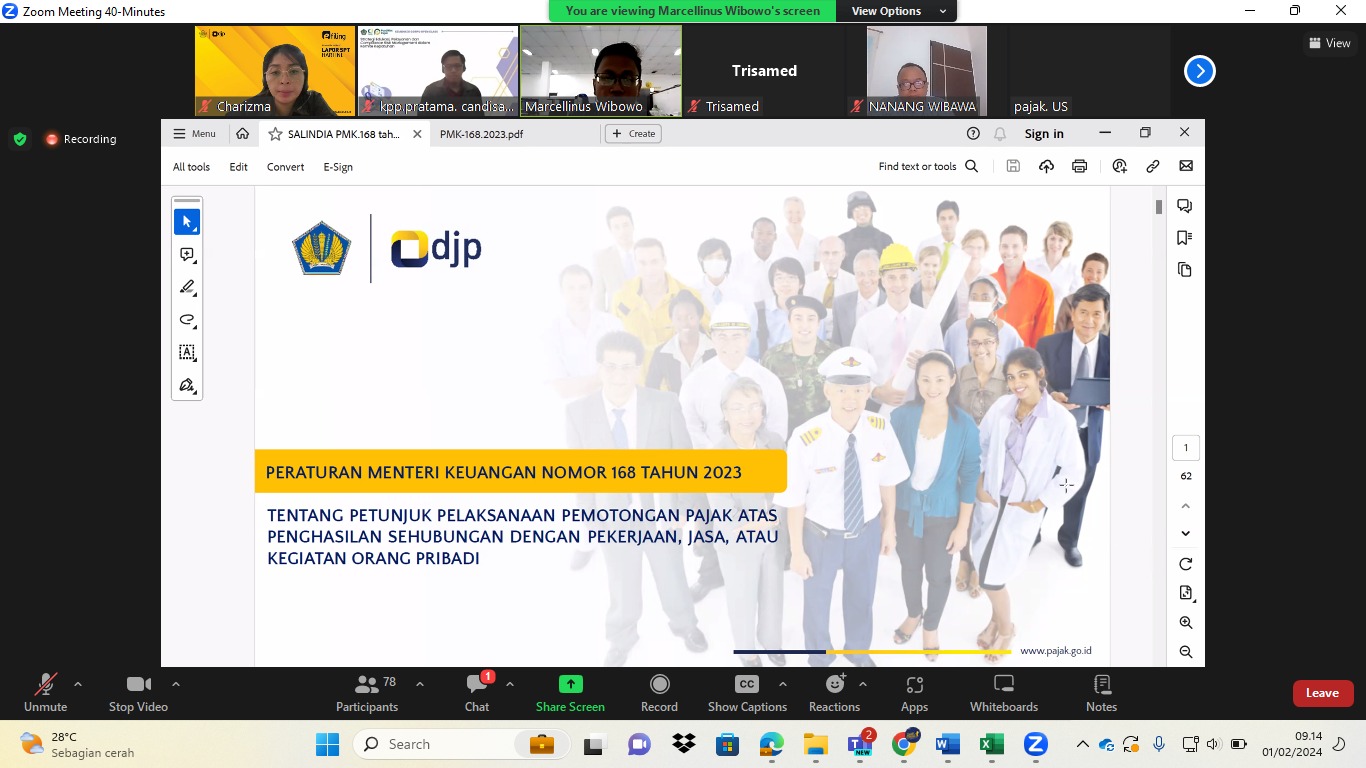Turn on Show Captions
The height and width of the screenshot is (768, 1366).
click(747, 693)
